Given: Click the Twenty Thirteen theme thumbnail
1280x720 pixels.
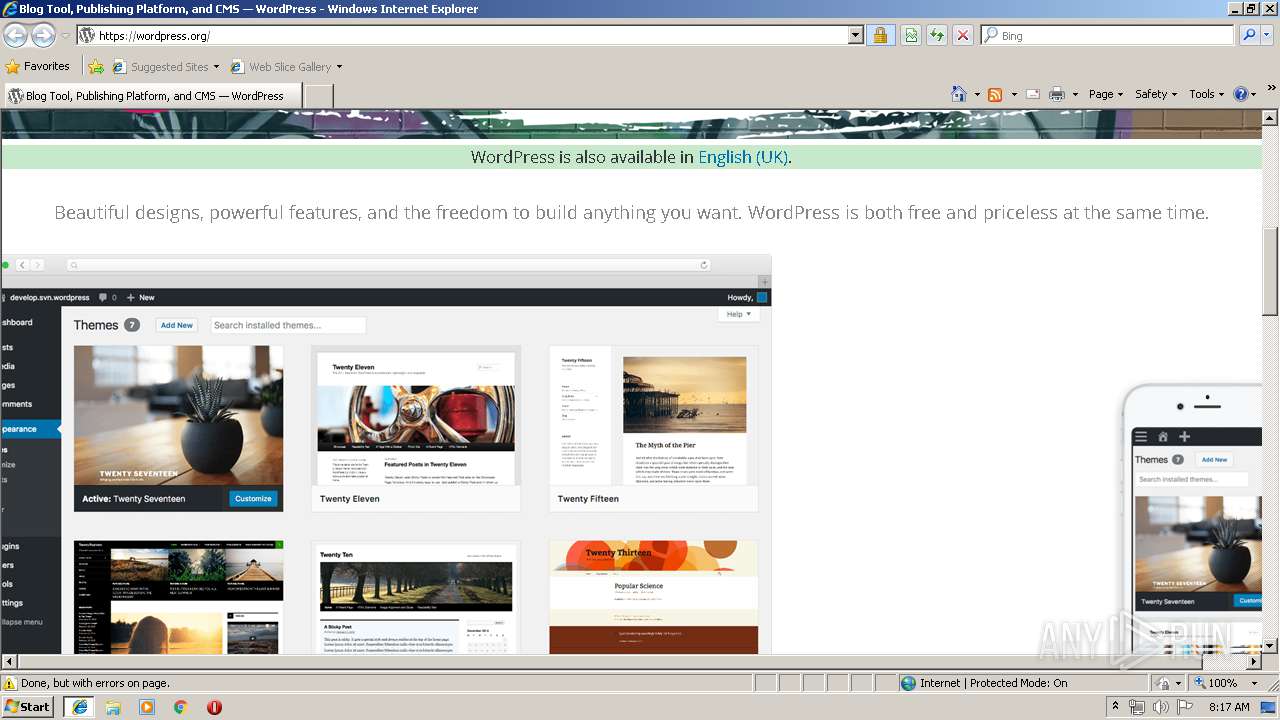Looking at the screenshot, I should click(x=654, y=597).
